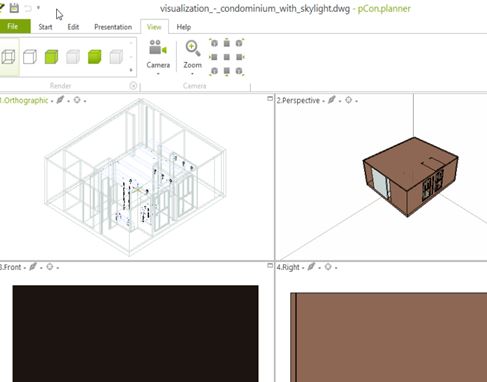Open the quick access toolbar customize arrow

click(38, 8)
